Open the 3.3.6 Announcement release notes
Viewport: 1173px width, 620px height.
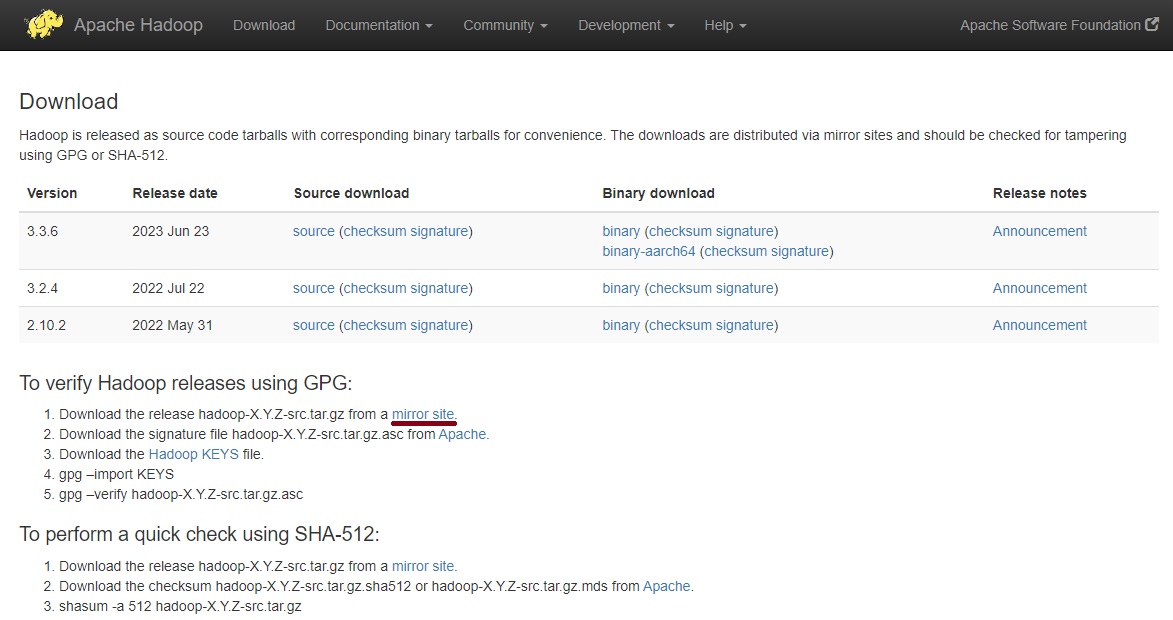click(x=1039, y=231)
